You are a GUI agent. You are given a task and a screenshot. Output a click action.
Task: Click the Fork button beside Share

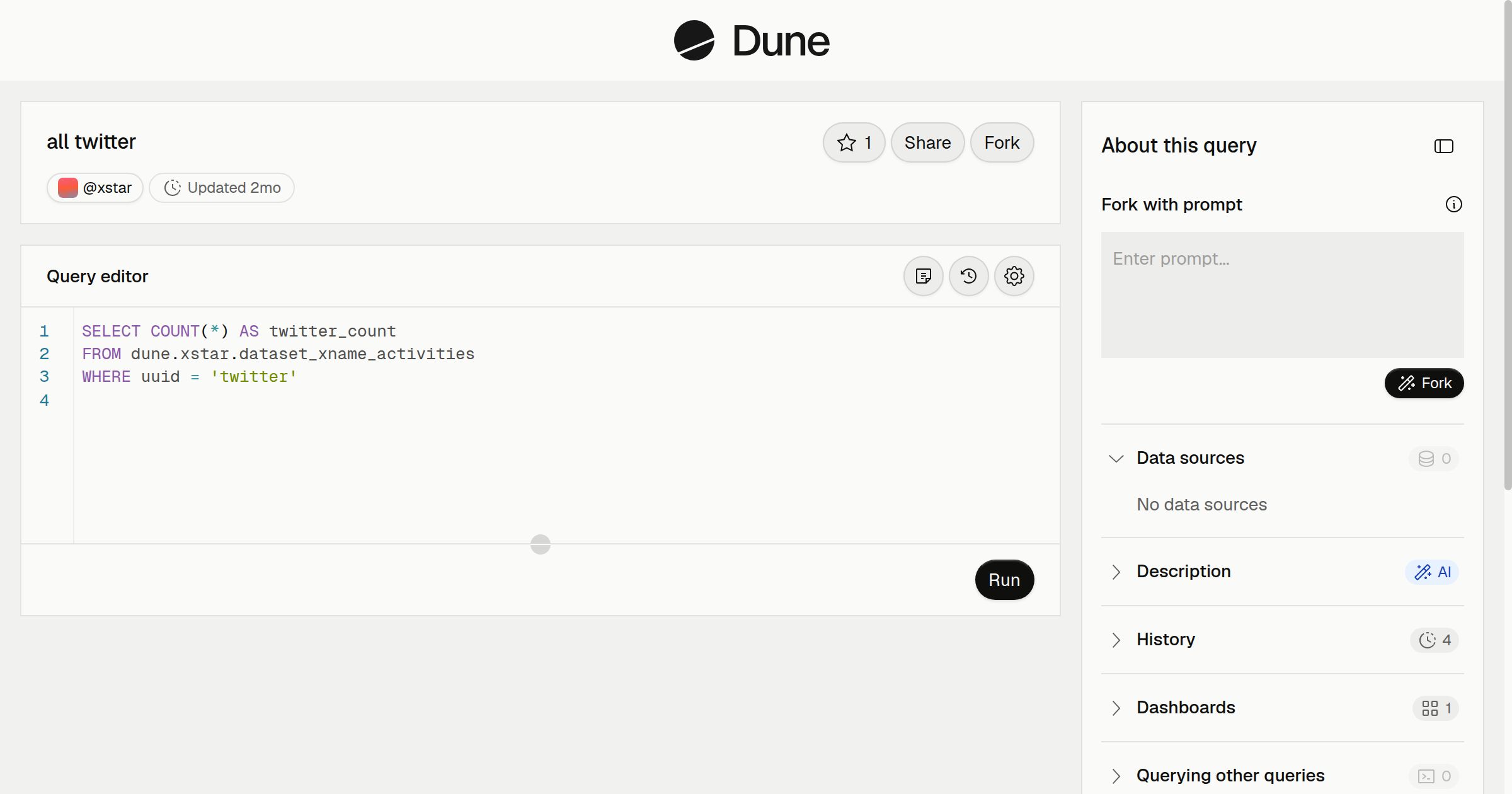1002,142
